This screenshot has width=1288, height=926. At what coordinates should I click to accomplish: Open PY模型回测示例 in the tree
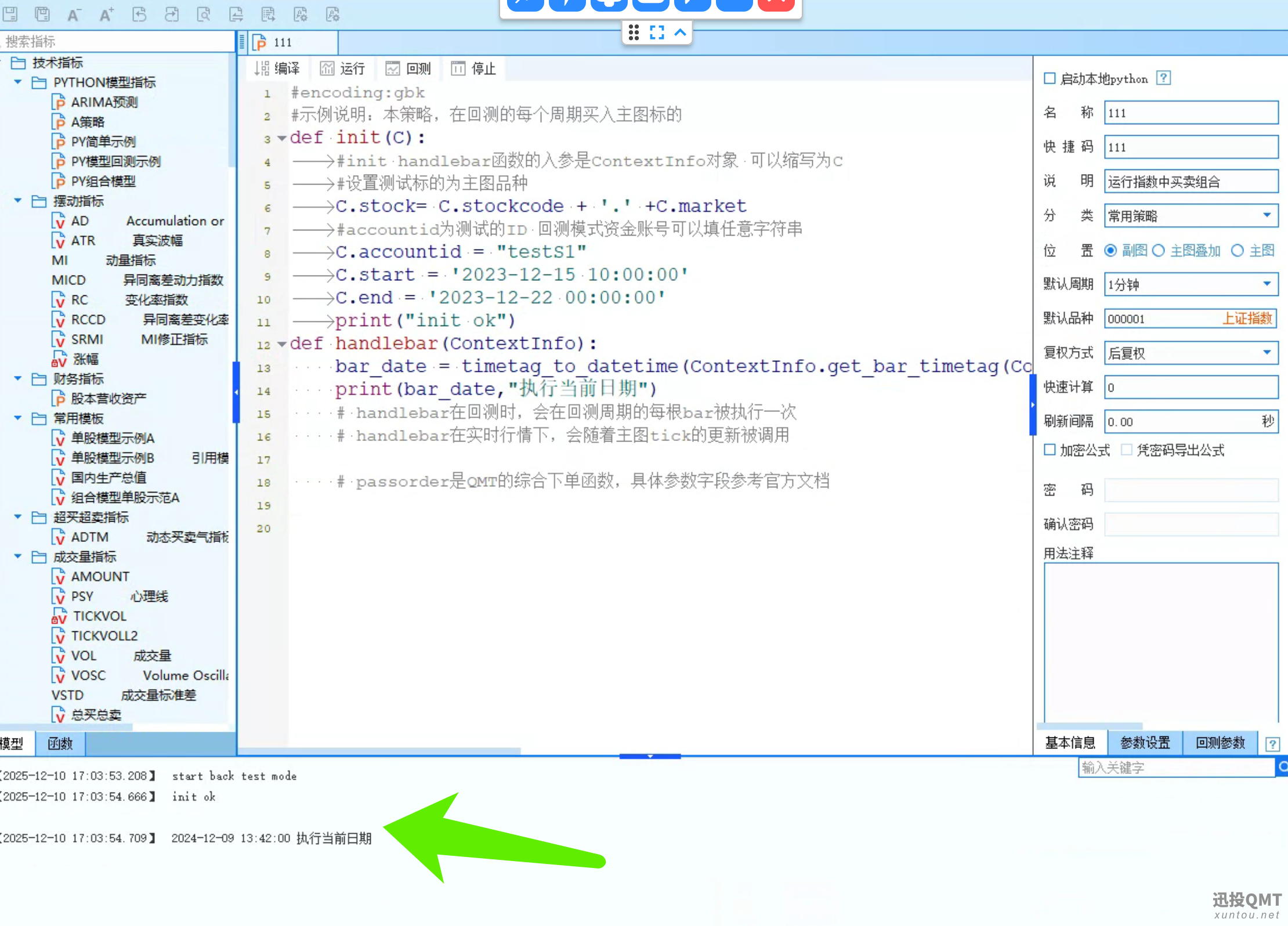[115, 161]
